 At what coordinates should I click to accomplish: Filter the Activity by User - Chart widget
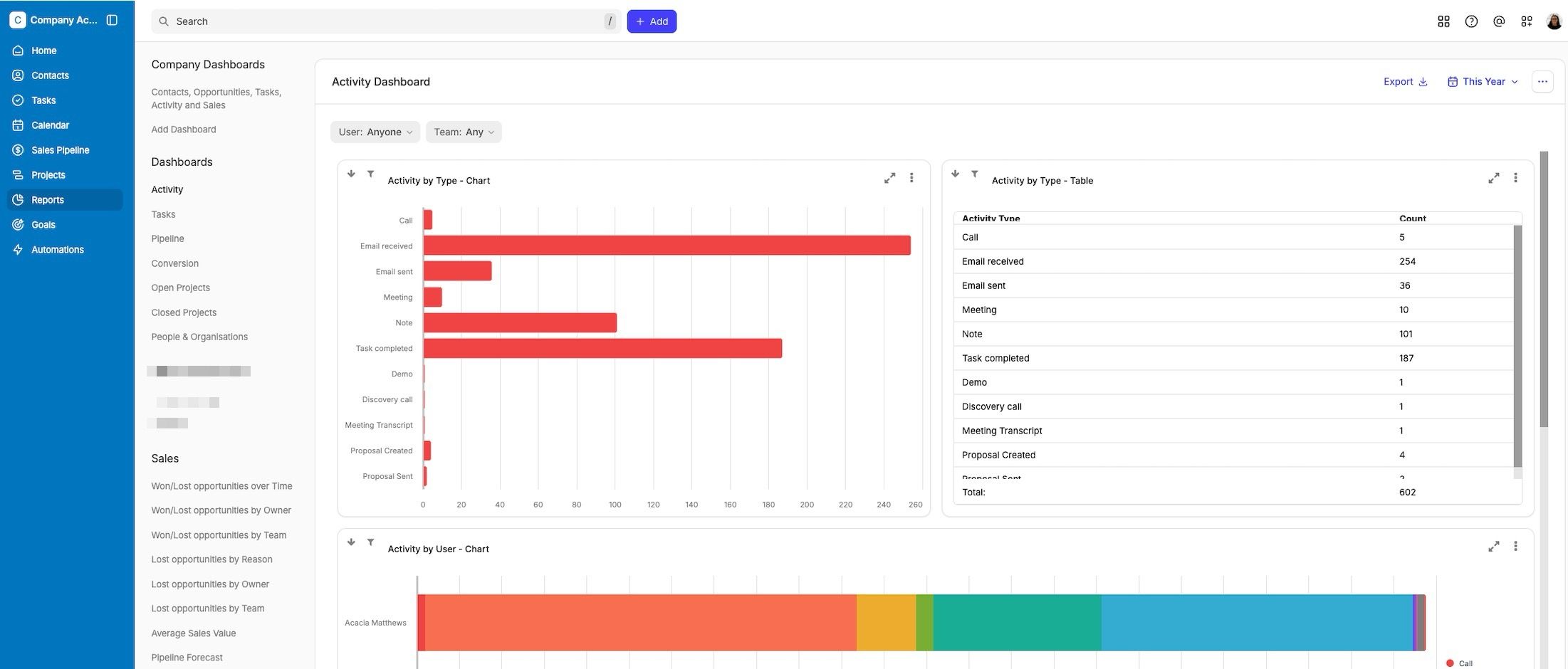370,542
